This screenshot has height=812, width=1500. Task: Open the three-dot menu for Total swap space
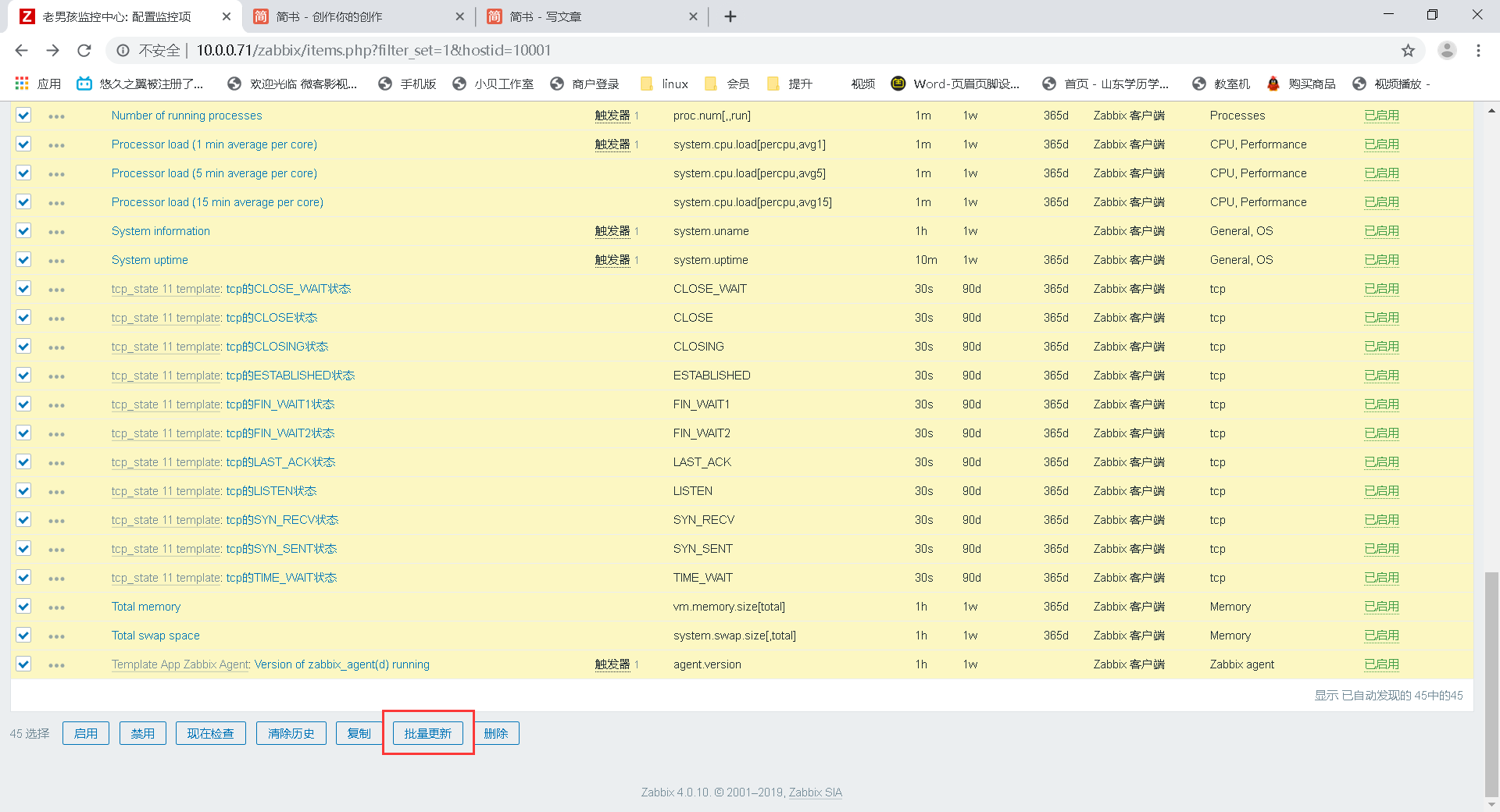56,636
